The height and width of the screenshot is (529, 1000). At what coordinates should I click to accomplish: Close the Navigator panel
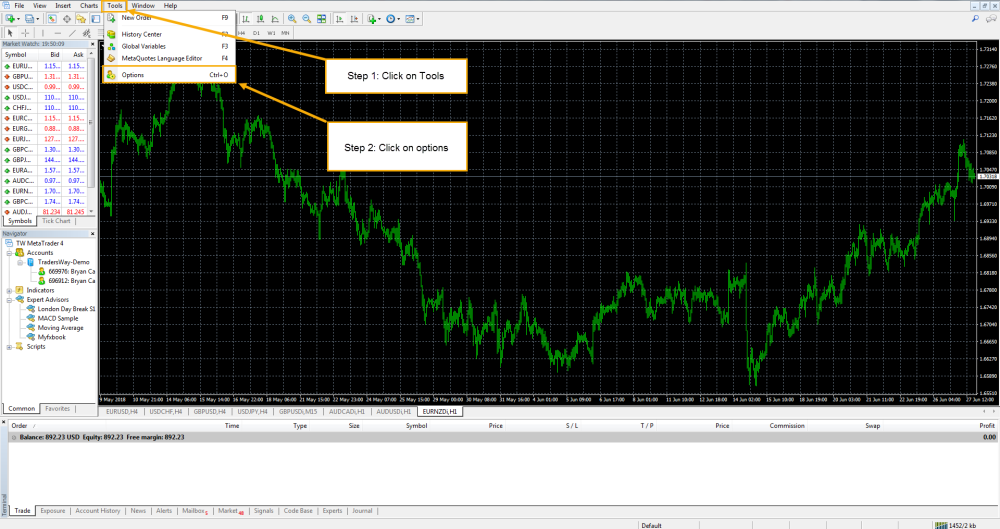coord(92,234)
